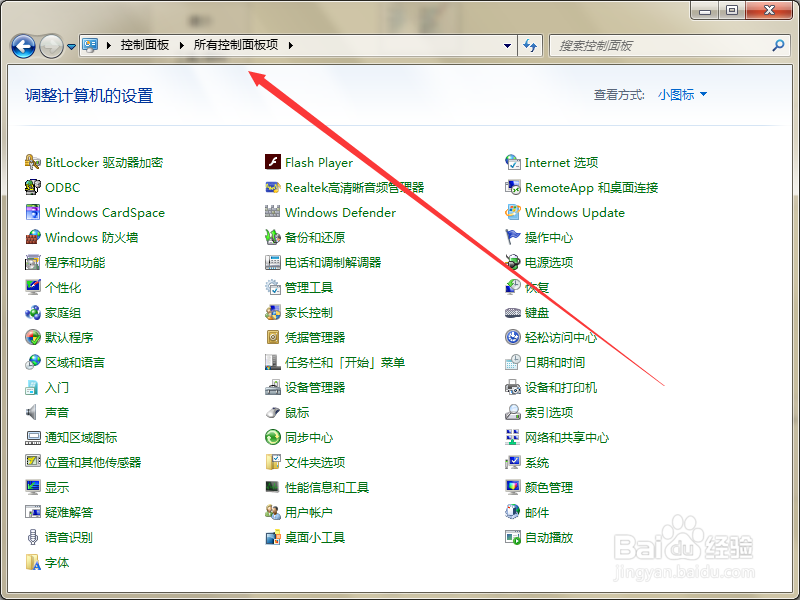Open the Windows Defender icon
800x600 pixels.
272,212
